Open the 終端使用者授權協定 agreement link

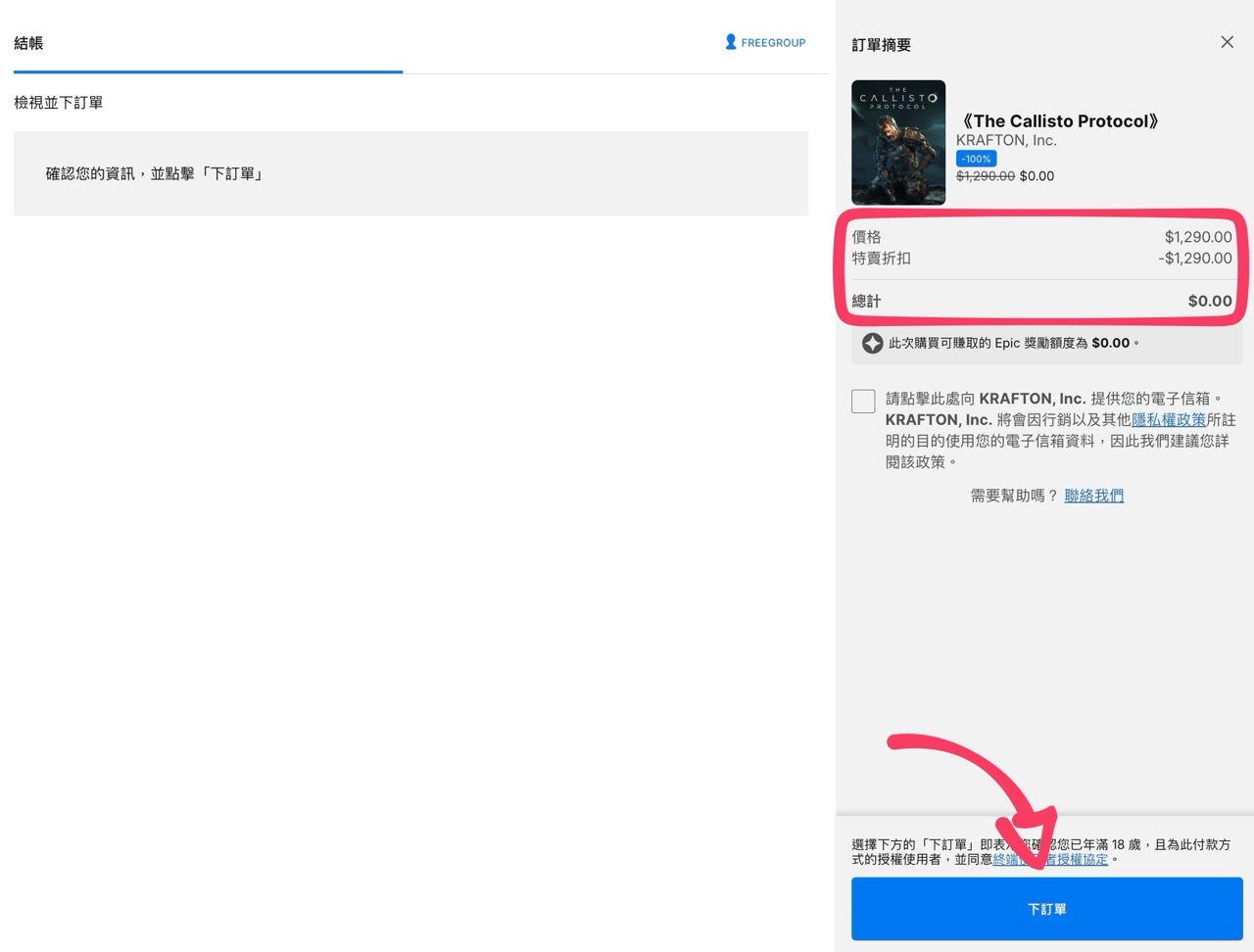(1050, 859)
